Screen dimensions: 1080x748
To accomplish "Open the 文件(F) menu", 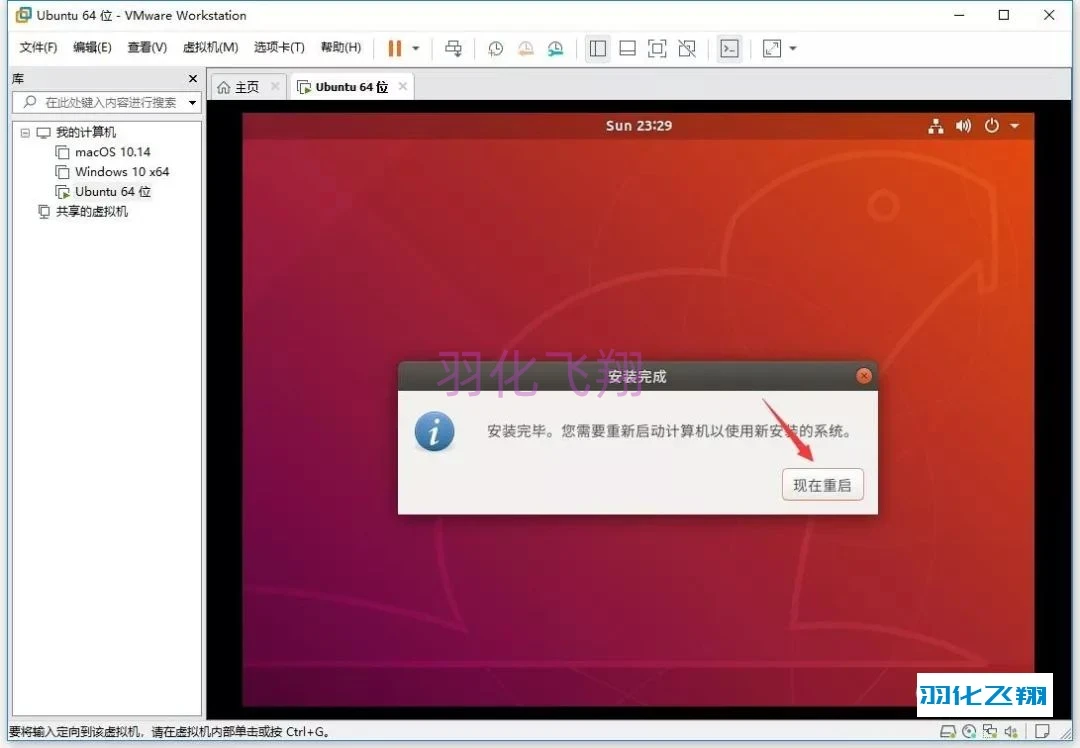I will coord(38,47).
